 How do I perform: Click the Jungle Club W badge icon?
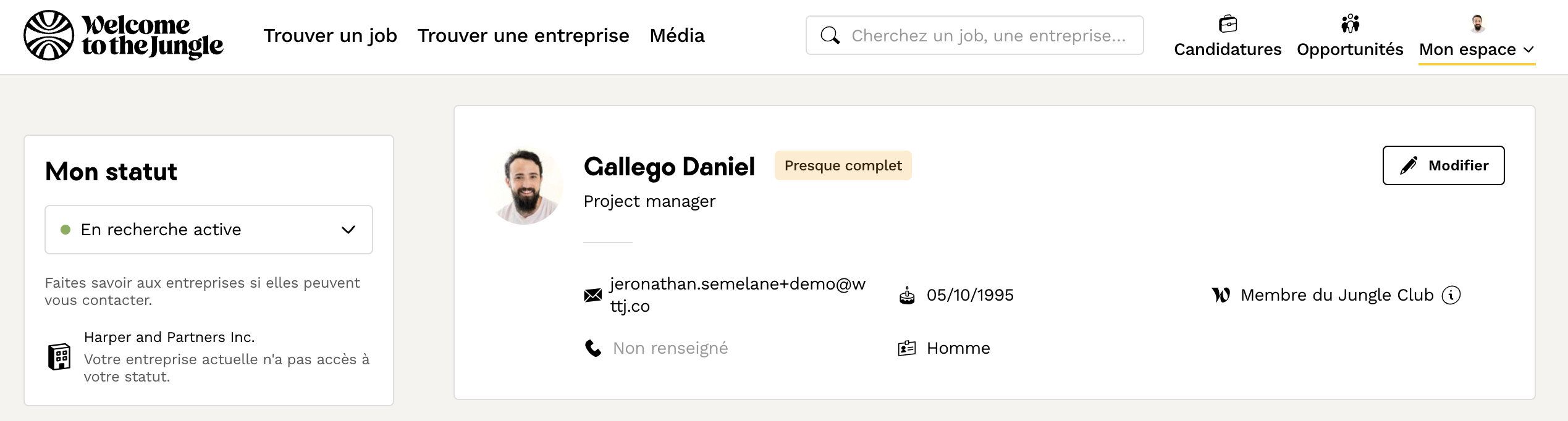pos(1221,295)
